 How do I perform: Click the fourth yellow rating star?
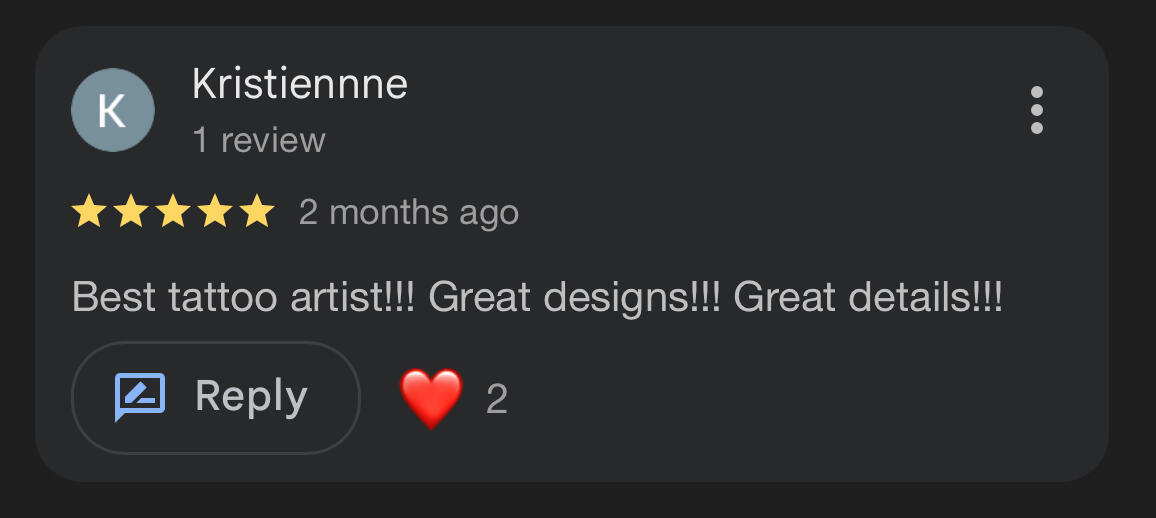coord(215,212)
